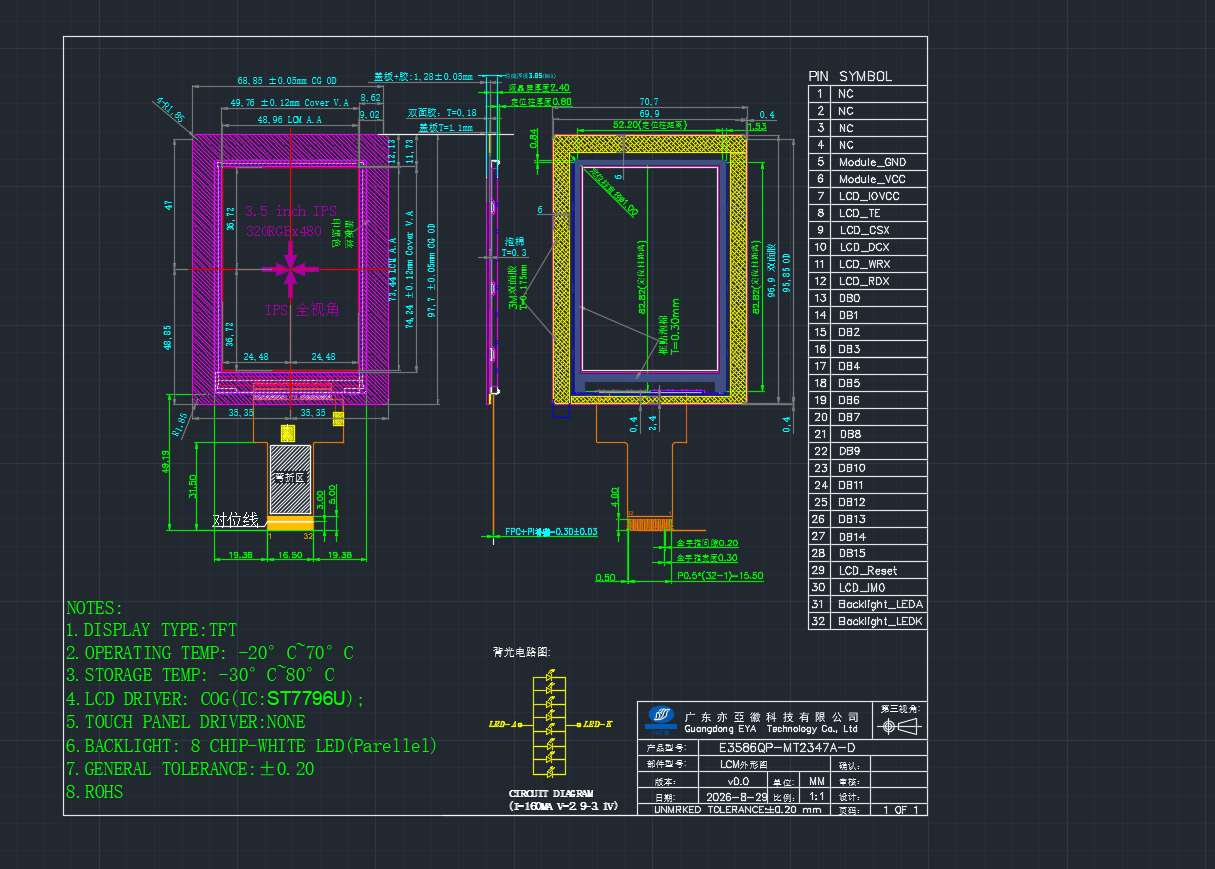This screenshot has height=869, width=1215.
Task: Select the Backlight_LEDA symbol cell
Action: pyautogui.click(x=880, y=604)
